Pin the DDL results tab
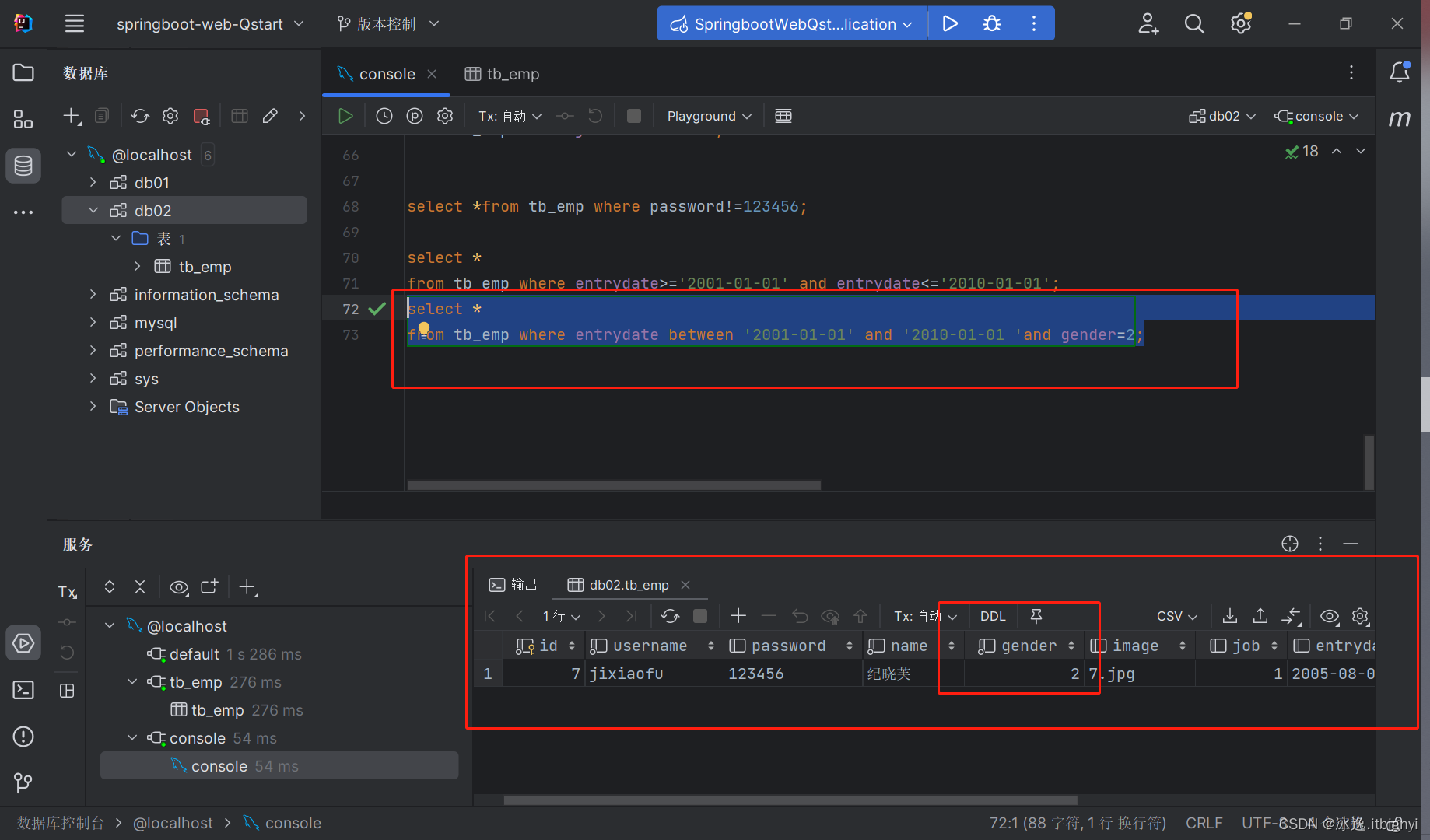This screenshot has height=840, width=1430. click(1036, 616)
